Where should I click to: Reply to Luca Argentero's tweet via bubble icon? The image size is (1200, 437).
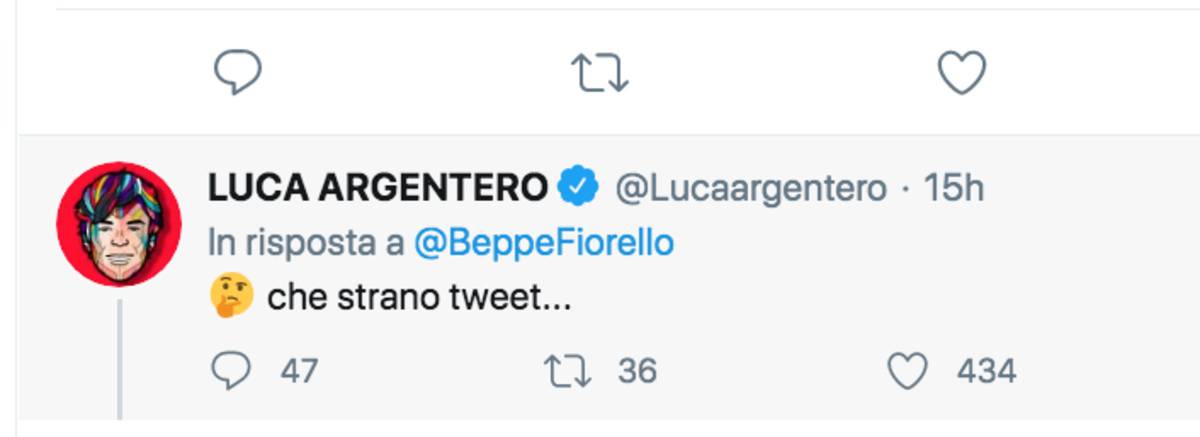pos(233,372)
